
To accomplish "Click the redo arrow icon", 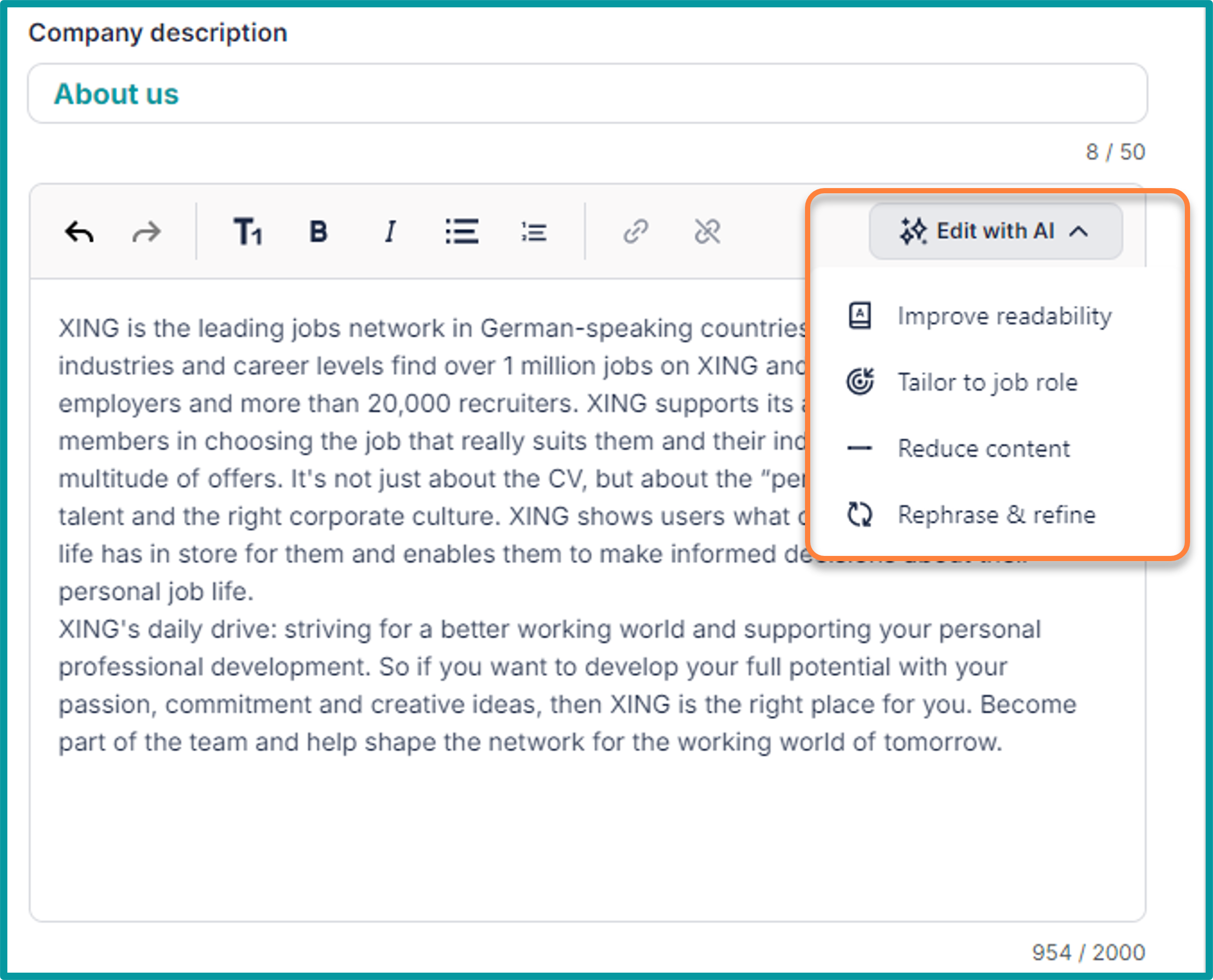I will tap(147, 232).
